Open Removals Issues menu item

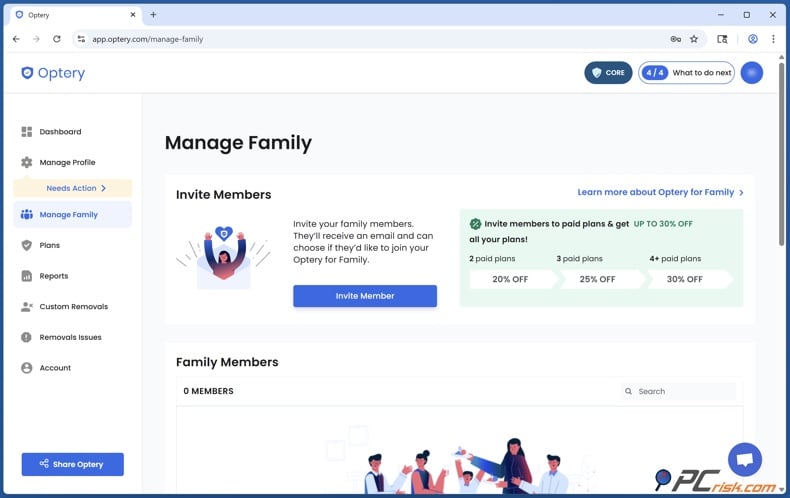pyautogui.click(x=73, y=337)
